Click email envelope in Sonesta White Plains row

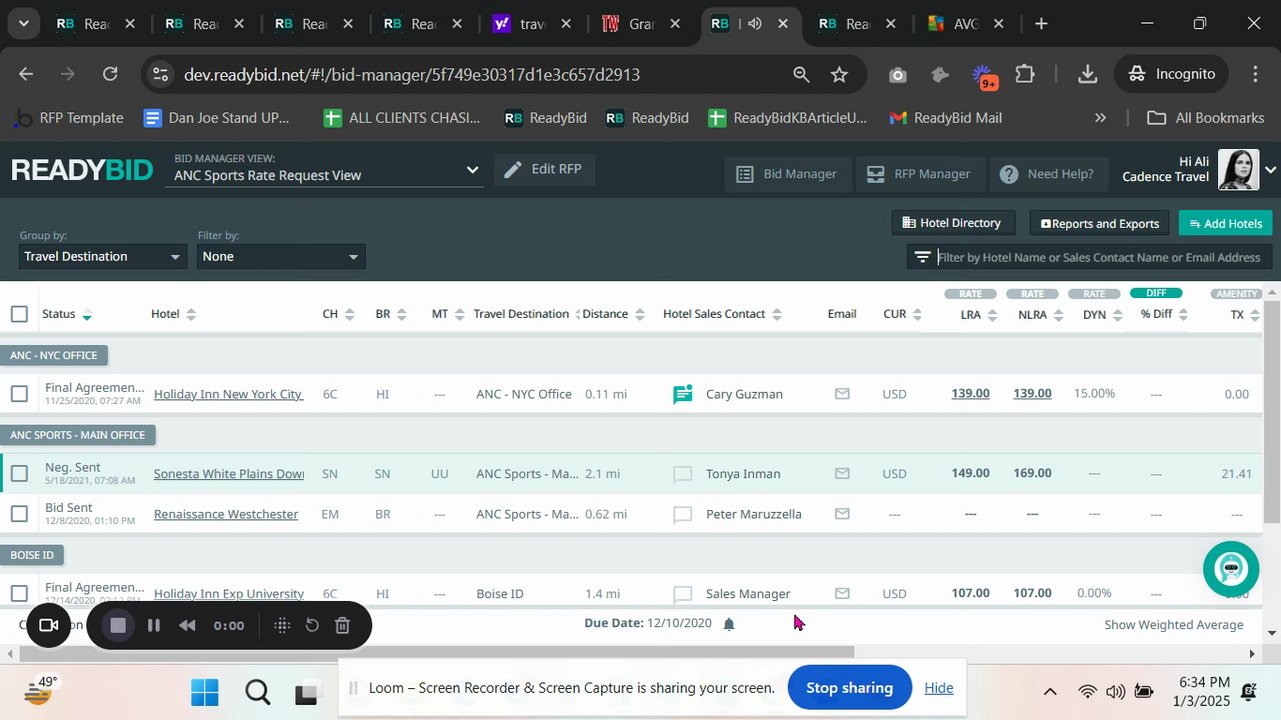[x=842, y=474]
